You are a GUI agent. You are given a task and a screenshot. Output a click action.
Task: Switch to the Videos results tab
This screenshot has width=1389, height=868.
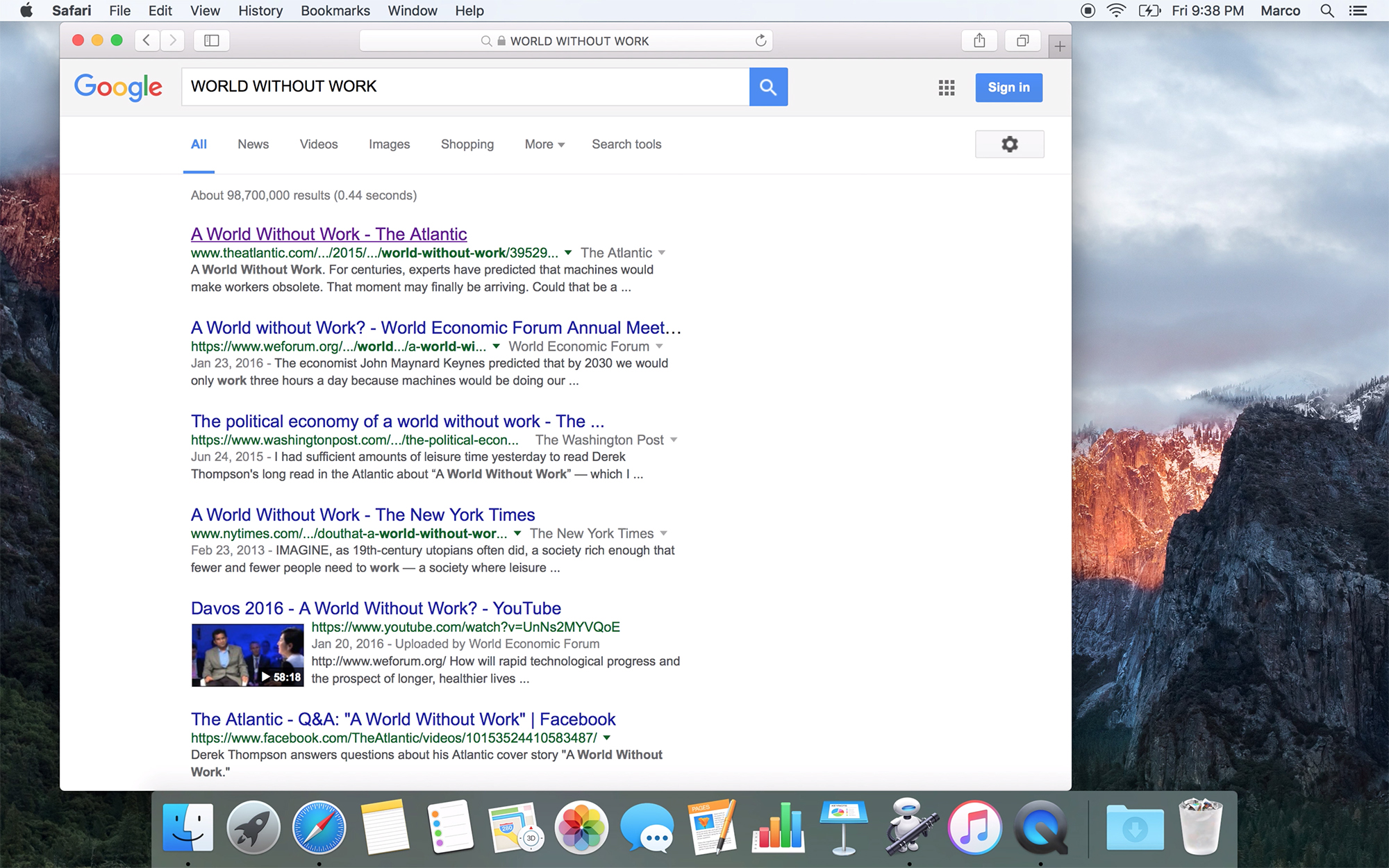319,144
